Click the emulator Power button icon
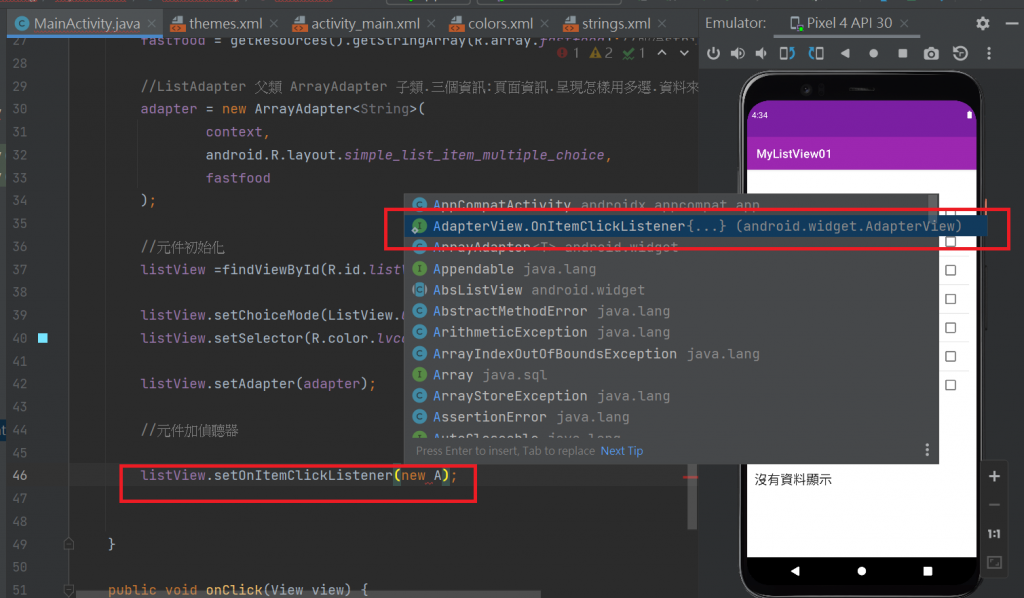Viewport: 1024px width, 598px height. tap(713, 54)
